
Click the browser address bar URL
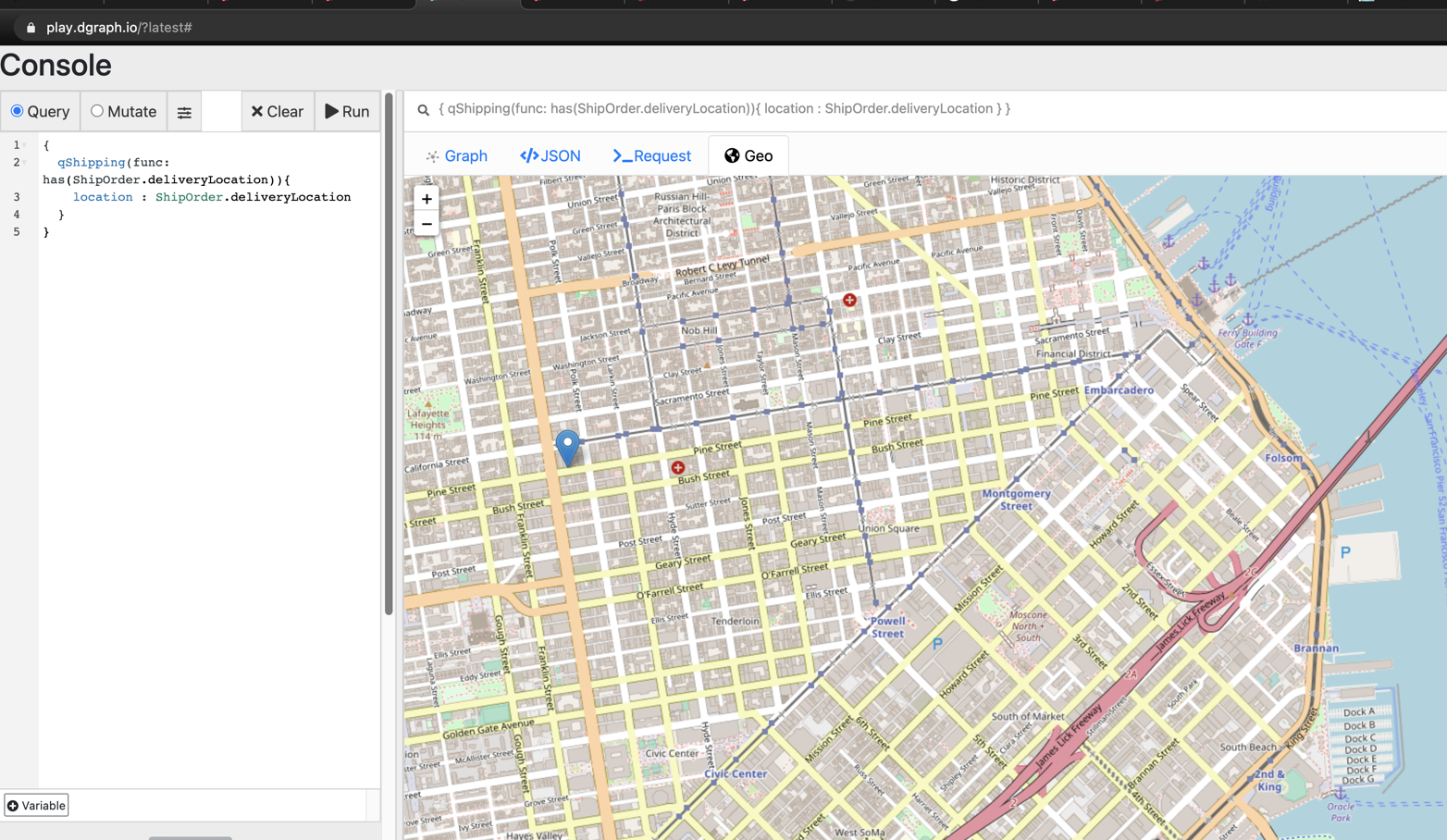[119, 28]
